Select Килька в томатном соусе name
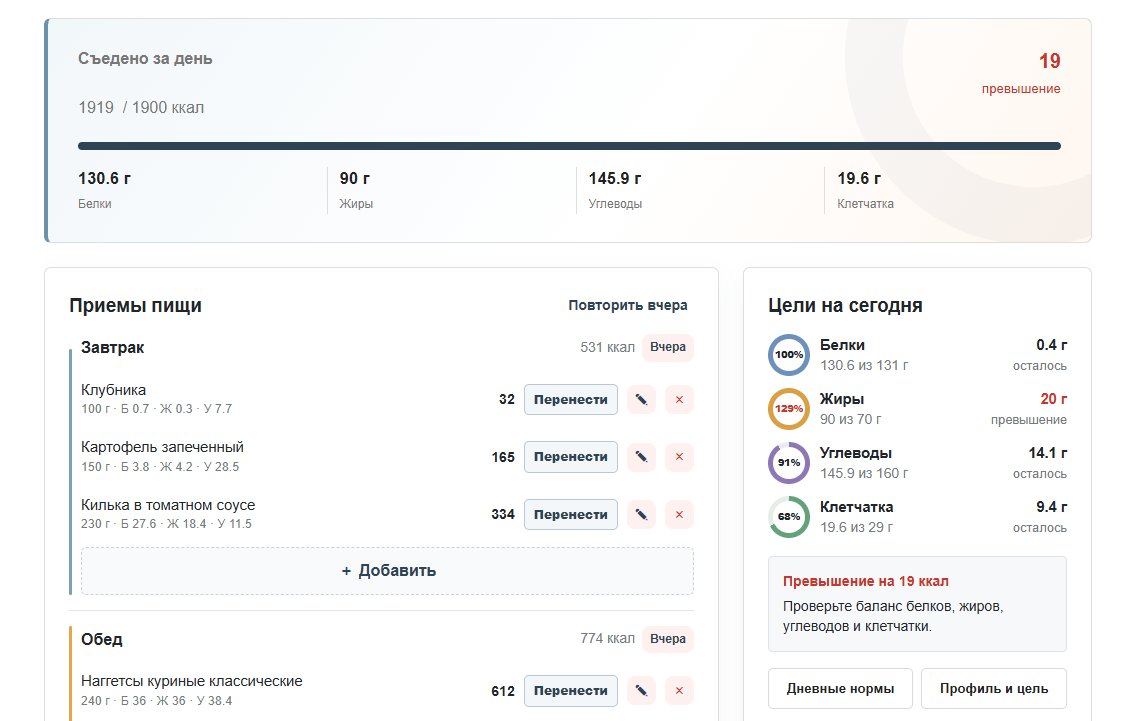The width and height of the screenshot is (1133, 721). tap(168, 505)
